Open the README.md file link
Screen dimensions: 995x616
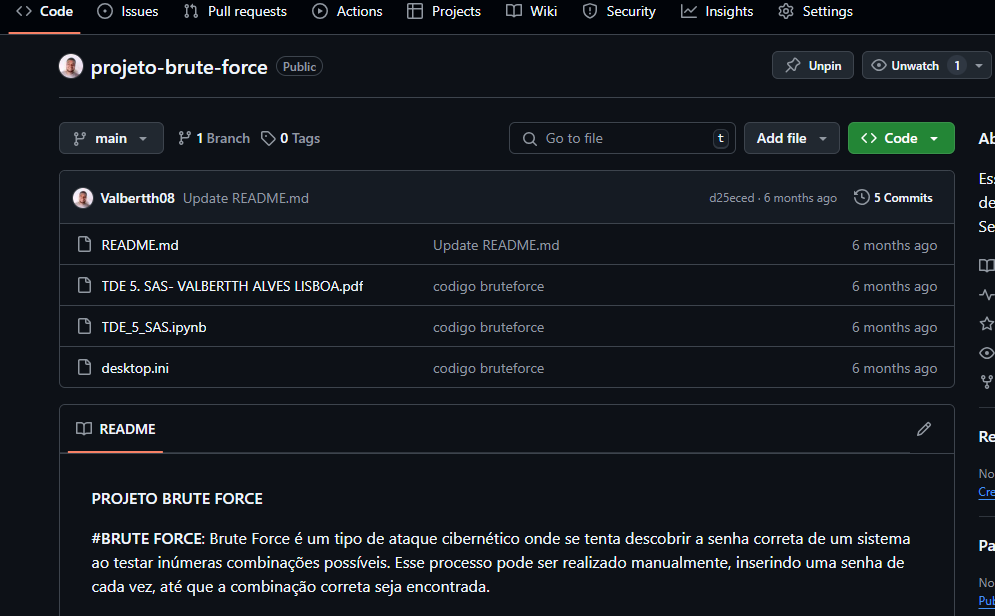coord(140,245)
